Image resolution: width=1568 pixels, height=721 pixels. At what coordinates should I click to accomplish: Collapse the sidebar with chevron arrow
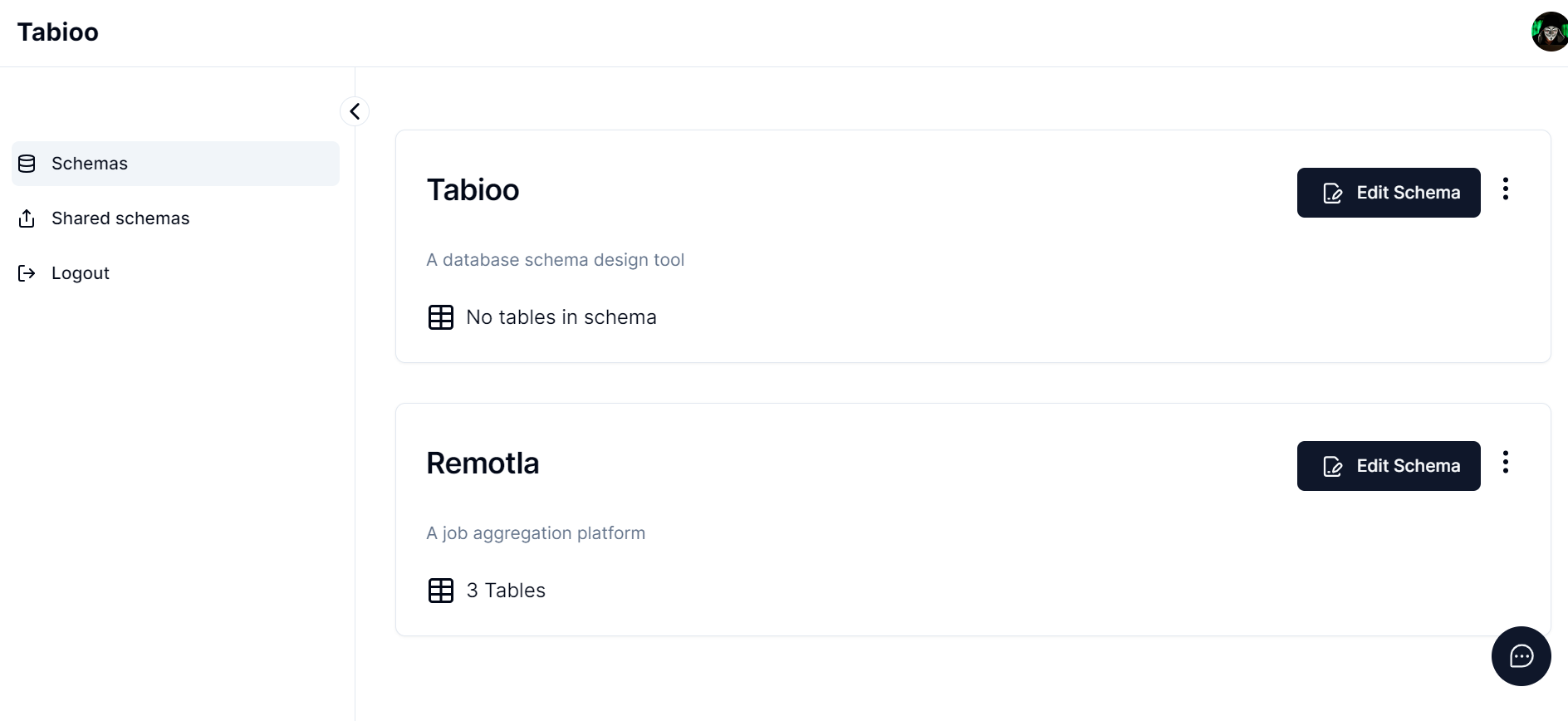point(355,111)
